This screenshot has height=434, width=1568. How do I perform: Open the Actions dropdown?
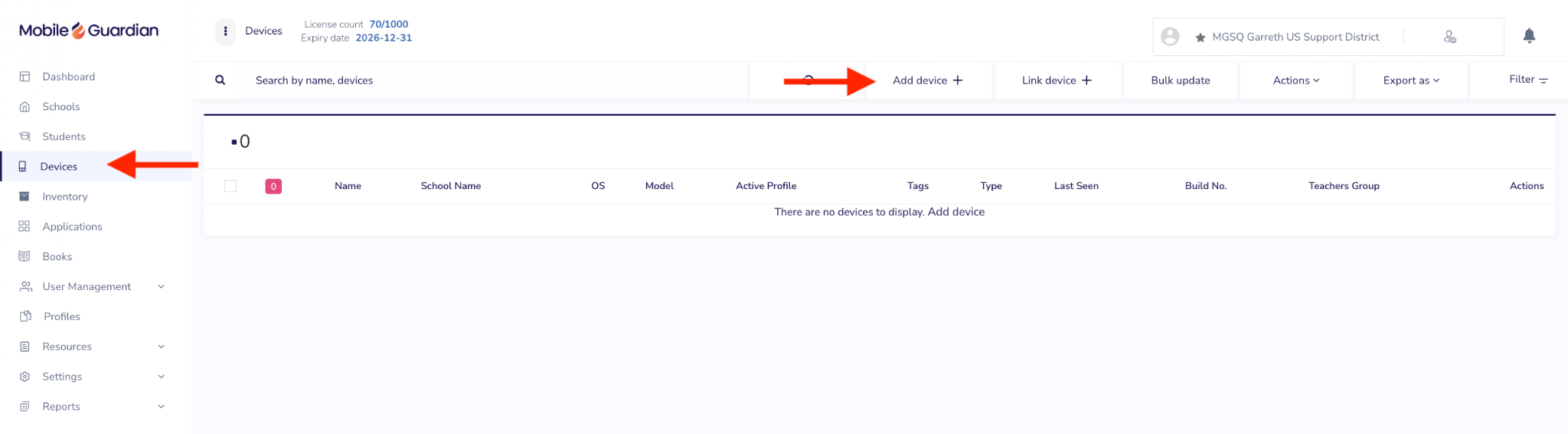(1296, 80)
